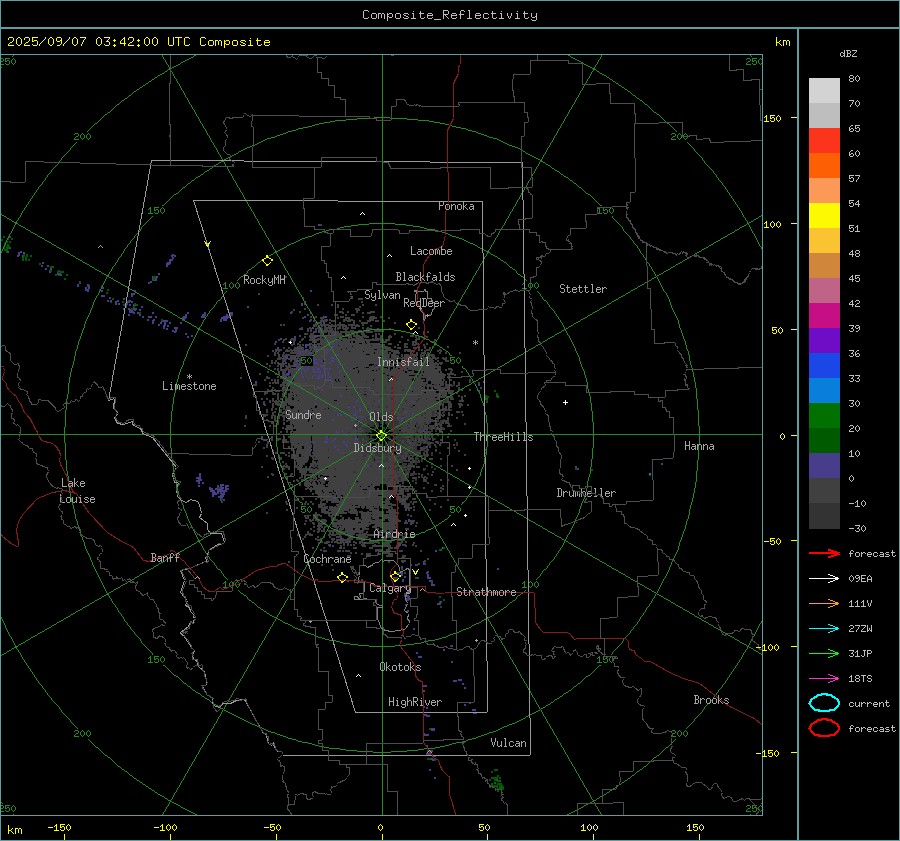Click the RockyMH label
The image size is (900, 841).
[264, 280]
